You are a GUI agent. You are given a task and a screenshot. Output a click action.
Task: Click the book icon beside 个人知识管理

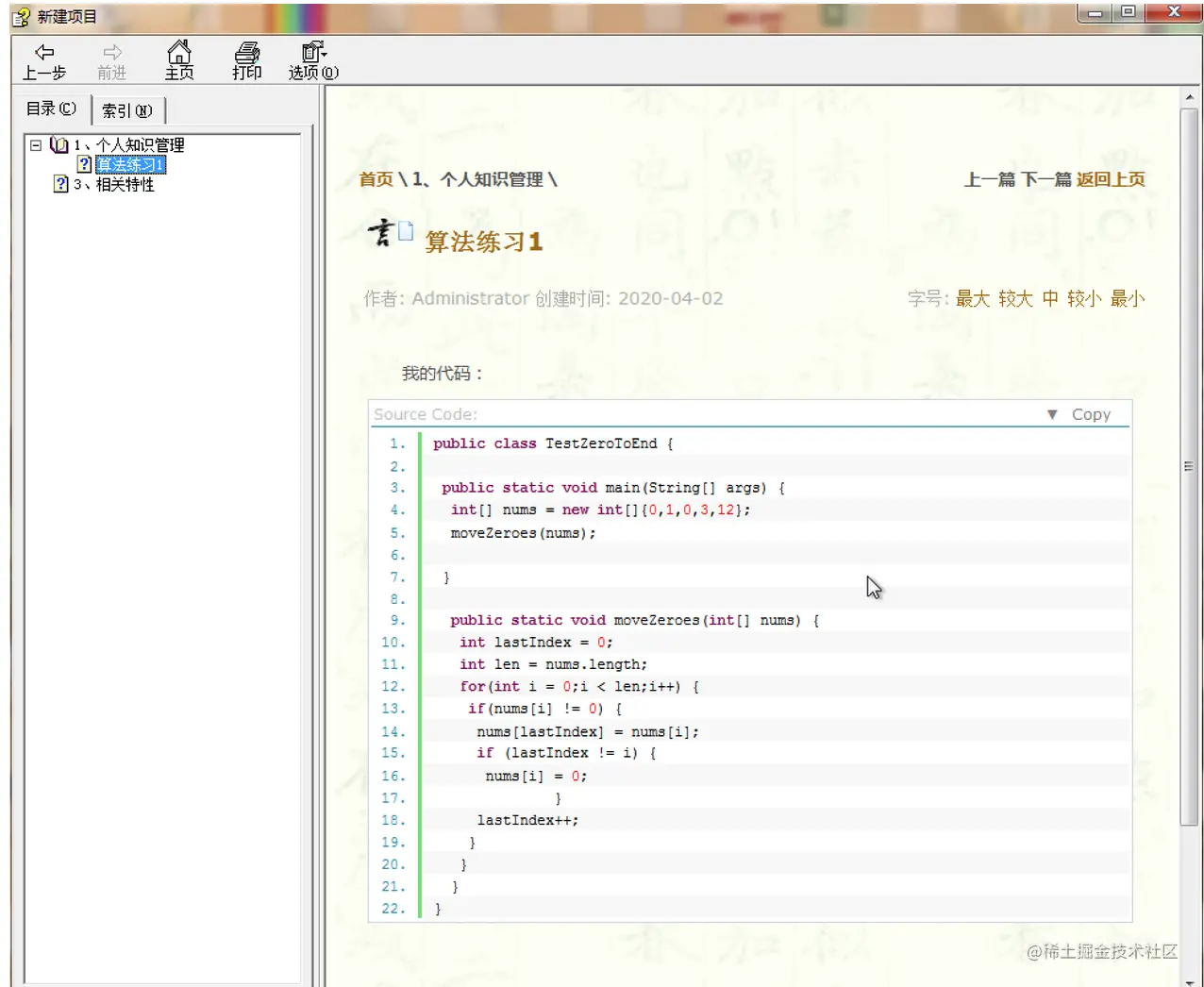[59, 145]
